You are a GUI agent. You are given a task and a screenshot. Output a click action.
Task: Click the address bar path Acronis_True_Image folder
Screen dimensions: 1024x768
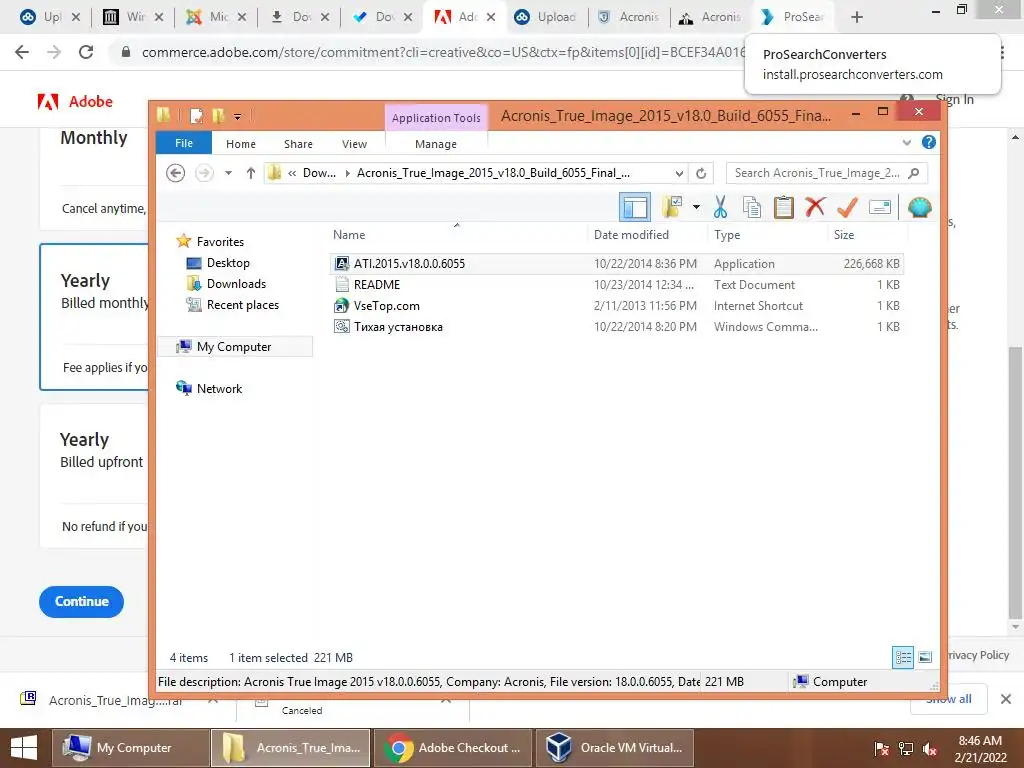coord(493,173)
